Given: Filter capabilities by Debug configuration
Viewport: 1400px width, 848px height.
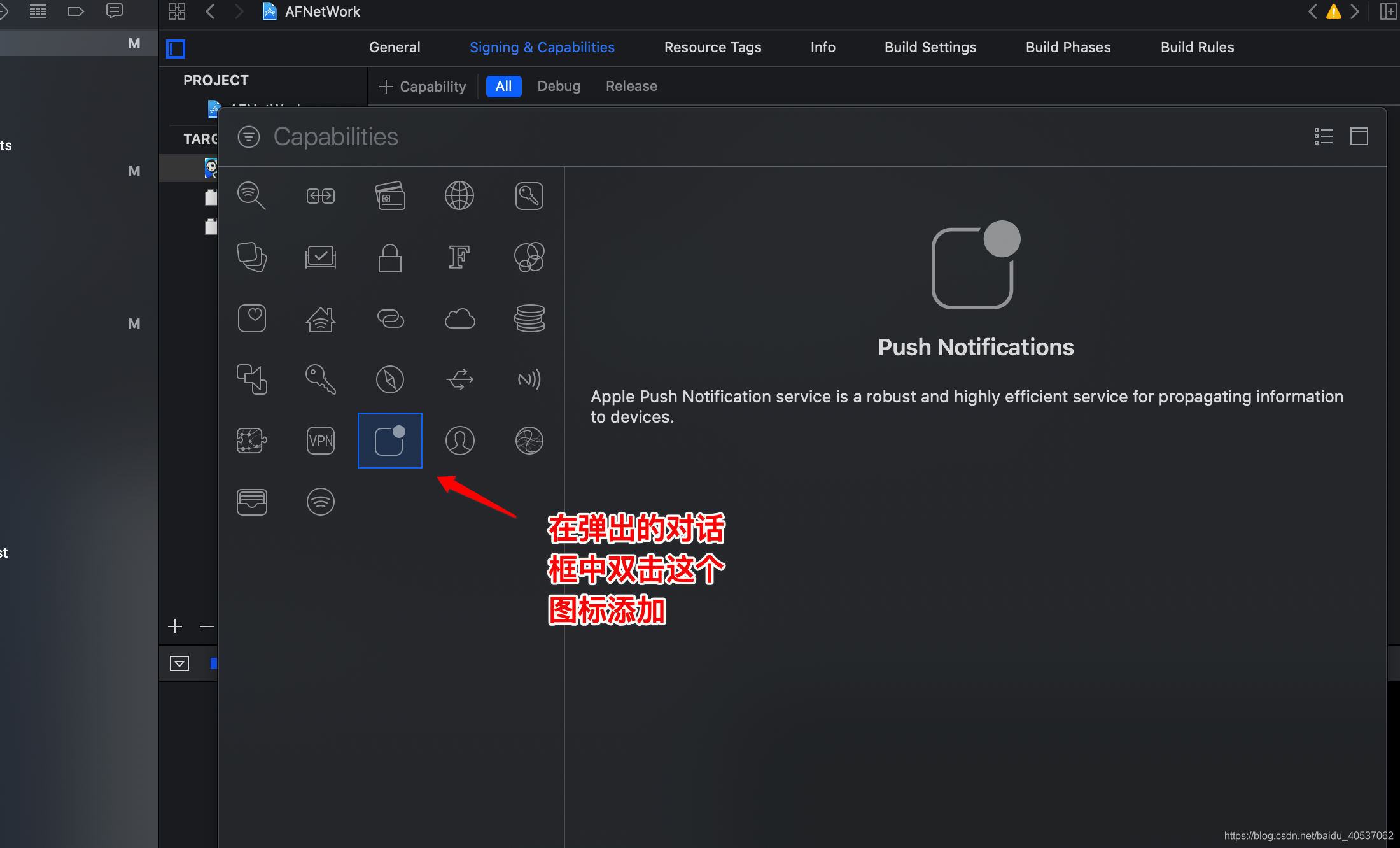Looking at the screenshot, I should (558, 87).
